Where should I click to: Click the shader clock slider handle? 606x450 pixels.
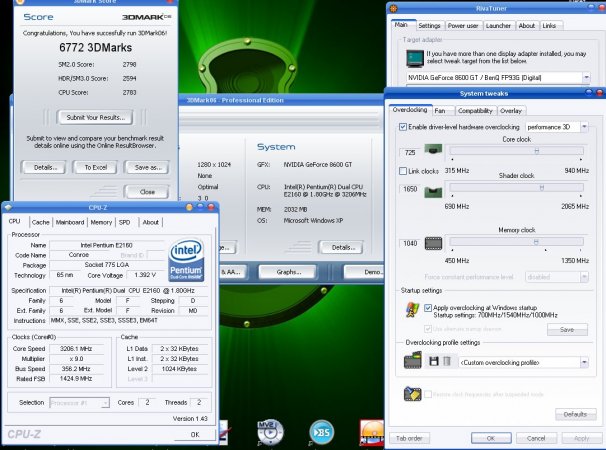pos(542,188)
